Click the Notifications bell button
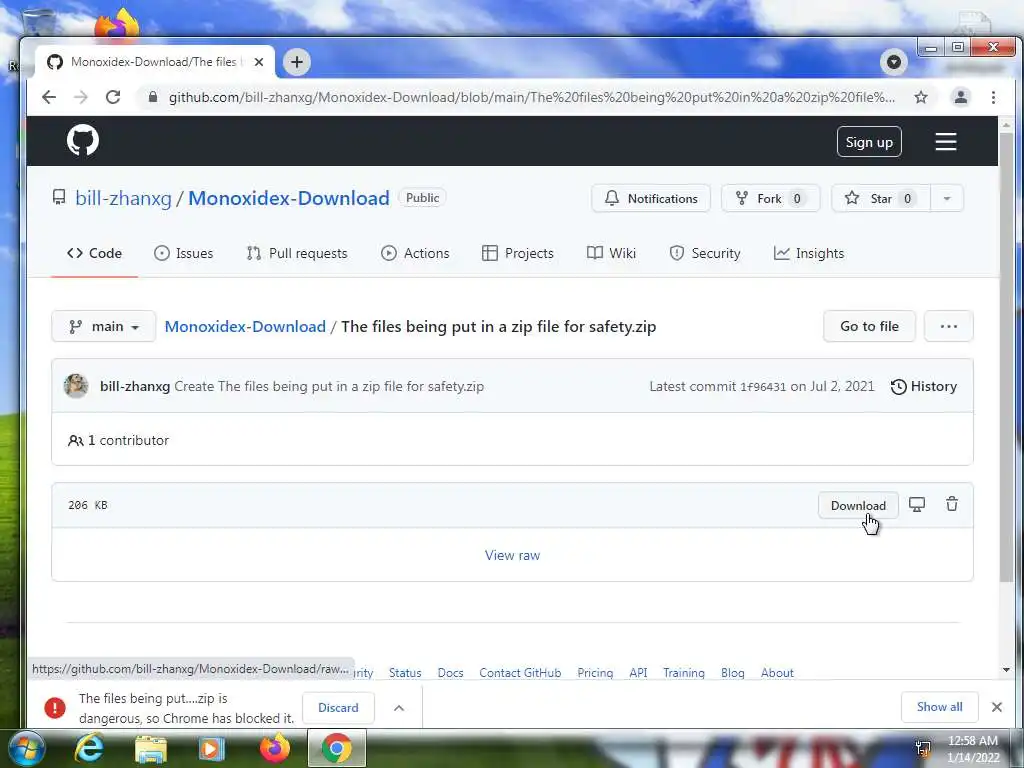 [650, 199]
